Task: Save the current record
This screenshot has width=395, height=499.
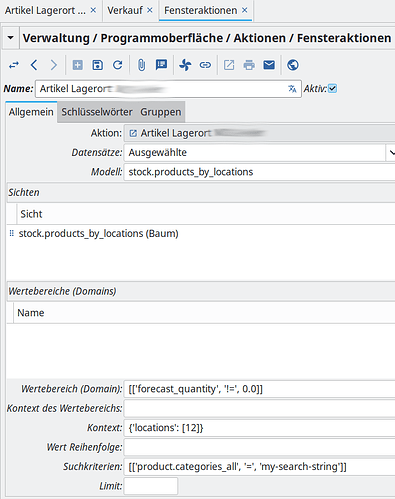Action: point(97,65)
